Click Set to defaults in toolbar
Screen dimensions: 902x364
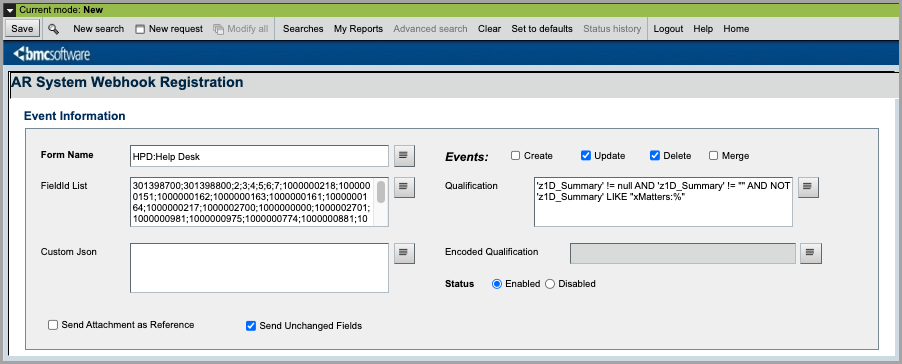point(542,29)
